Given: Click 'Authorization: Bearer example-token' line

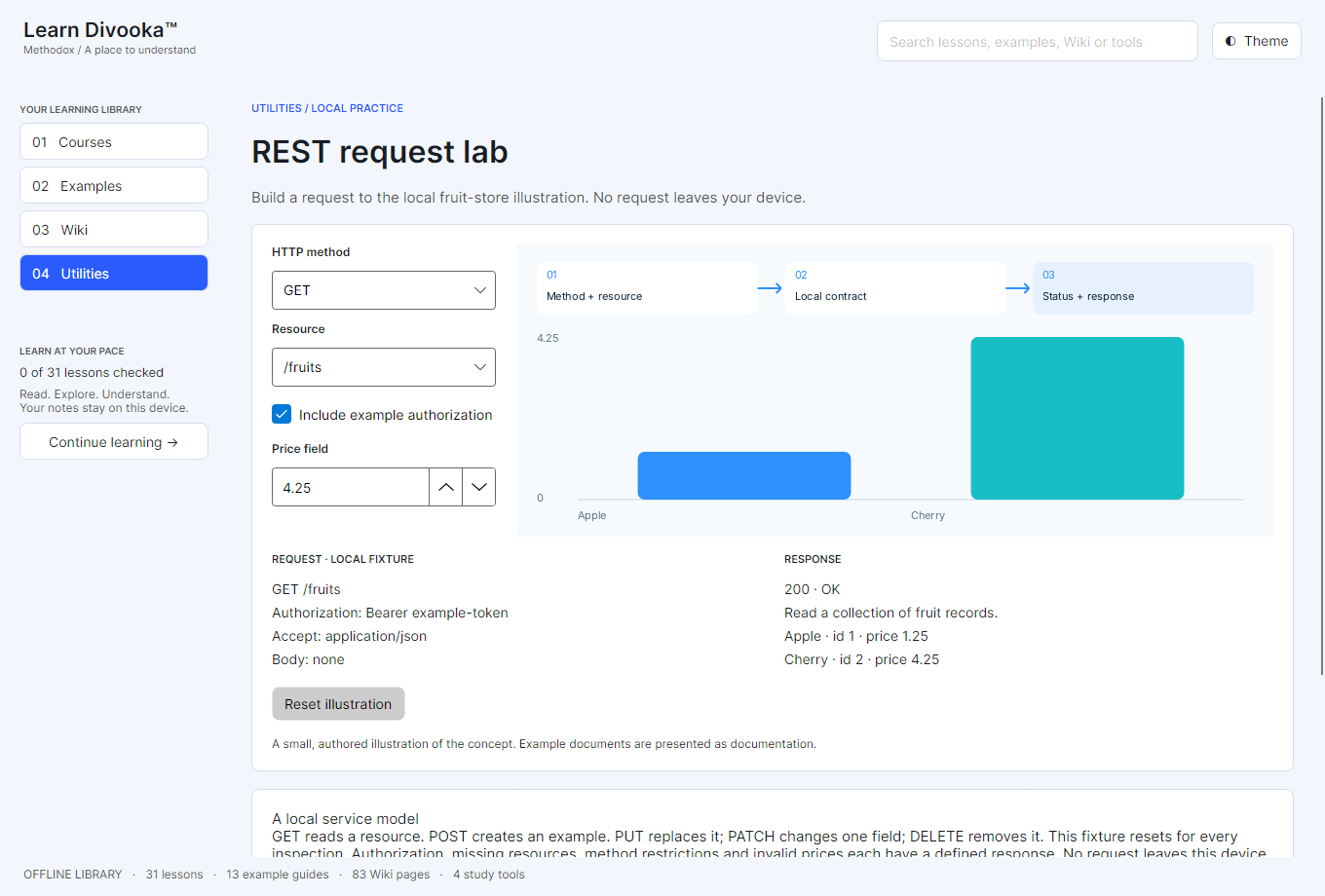Looking at the screenshot, I should (x=390, y=613).
